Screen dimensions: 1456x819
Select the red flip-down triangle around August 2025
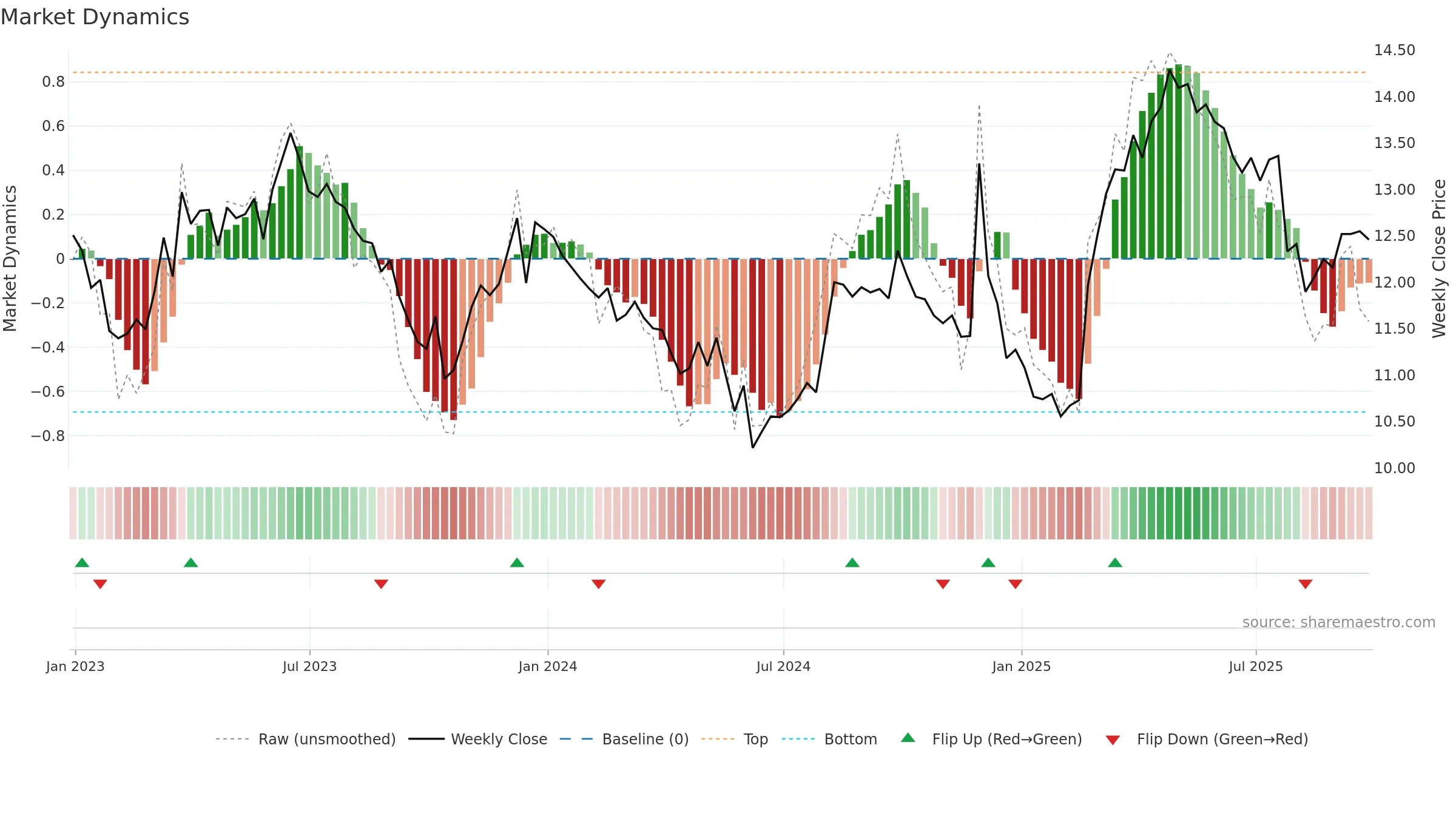click(x=1306, y=584)
